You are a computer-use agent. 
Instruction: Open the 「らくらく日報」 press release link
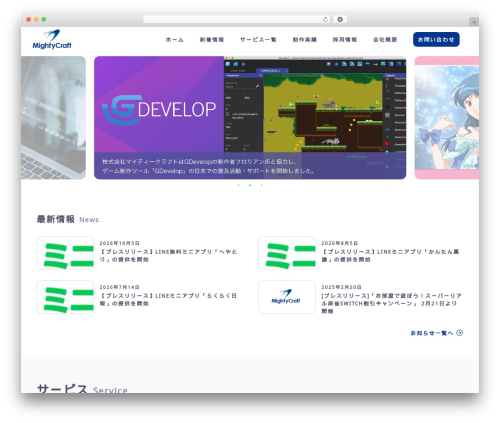(x=169, y=300)
